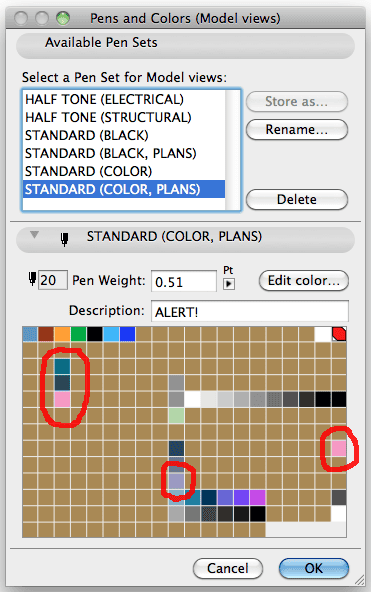The image size is (371, 592).
Task: Open the Edit color... dialog
Action: (x=304, y=281)
